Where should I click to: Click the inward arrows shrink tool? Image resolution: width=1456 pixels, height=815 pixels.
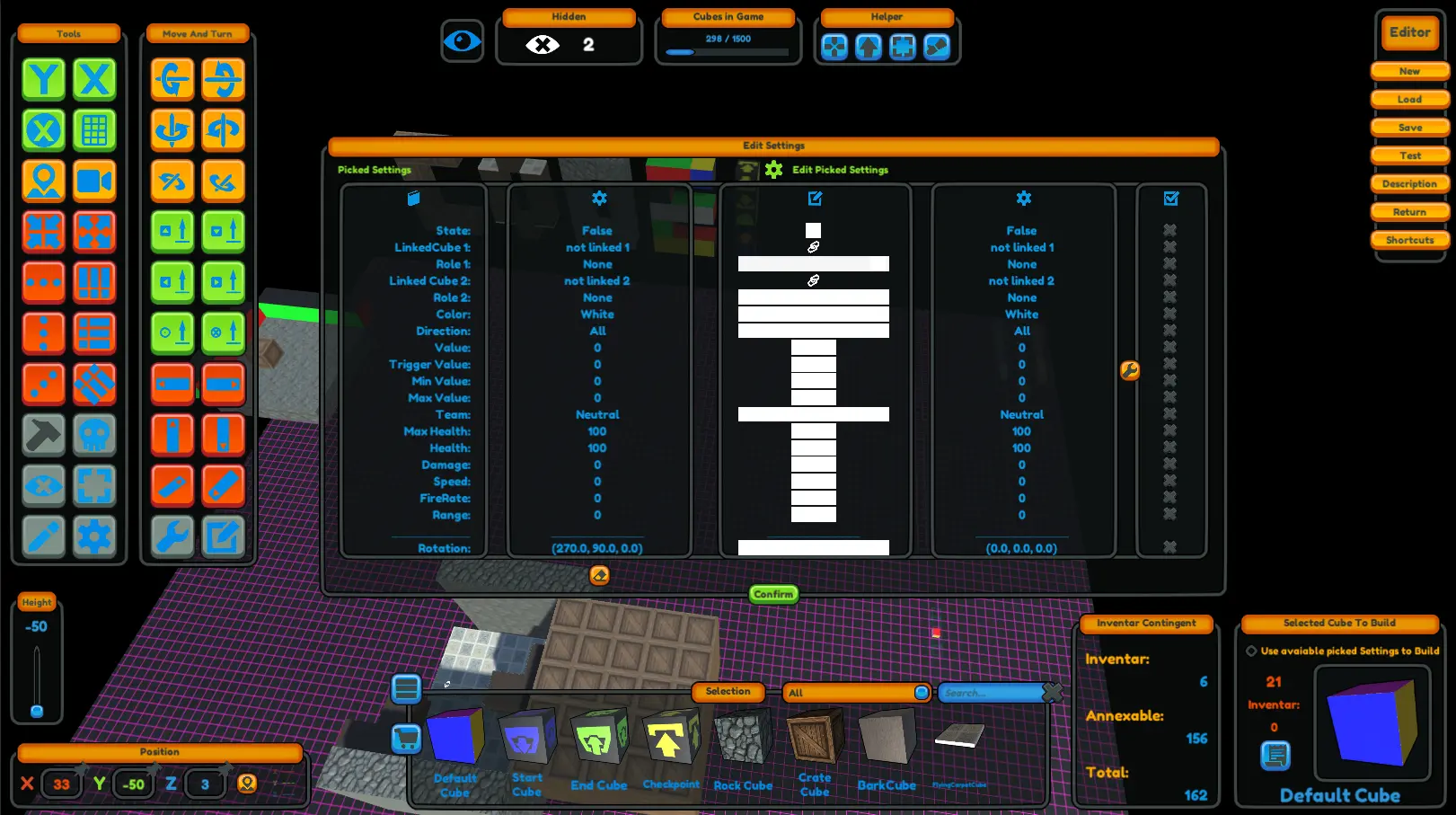coord(43,232)
